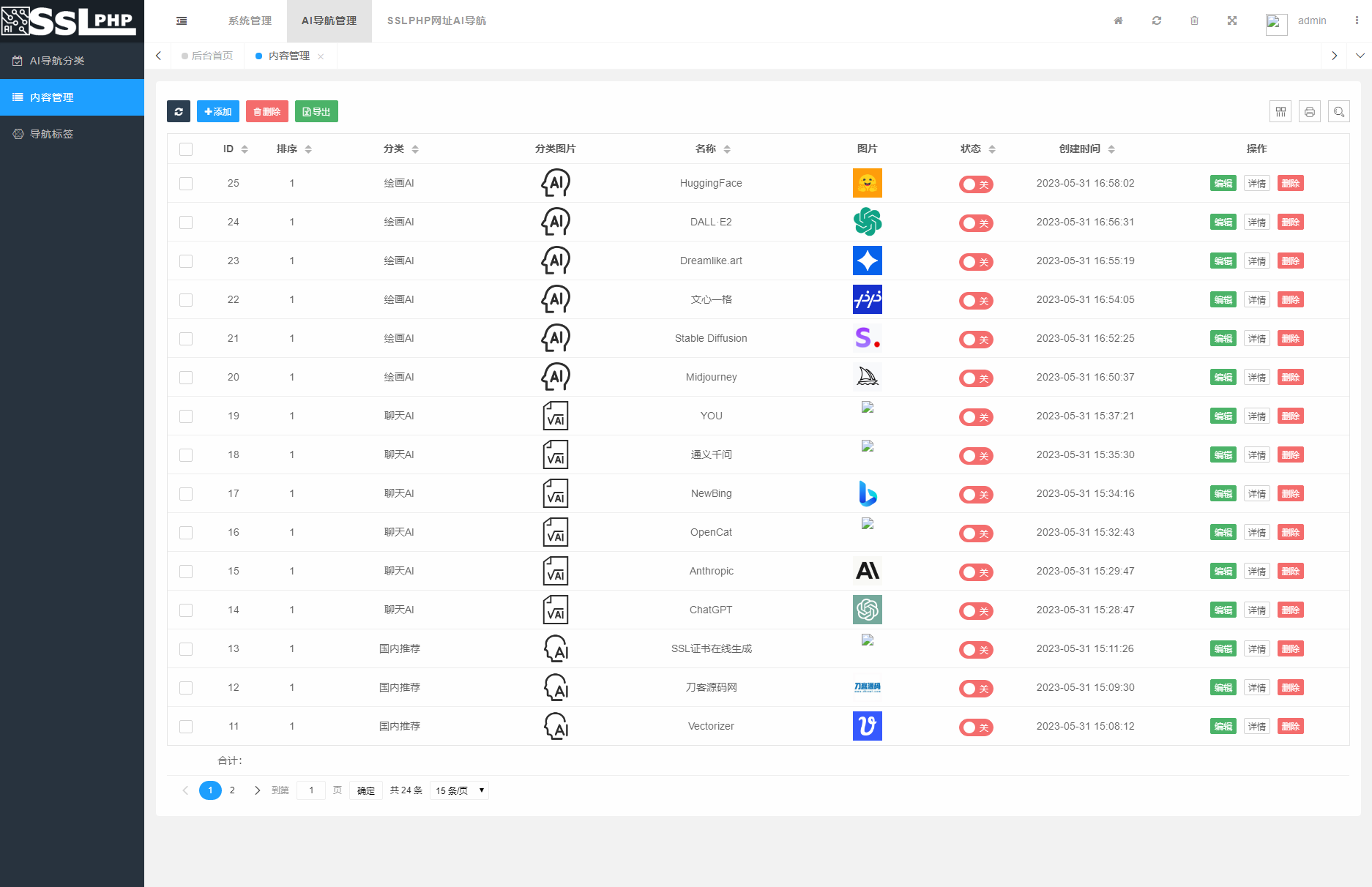The width and height of the screenshot is (1372, 887).
Task: Click the trash icon in the header bar
Action: [1194, 20]
